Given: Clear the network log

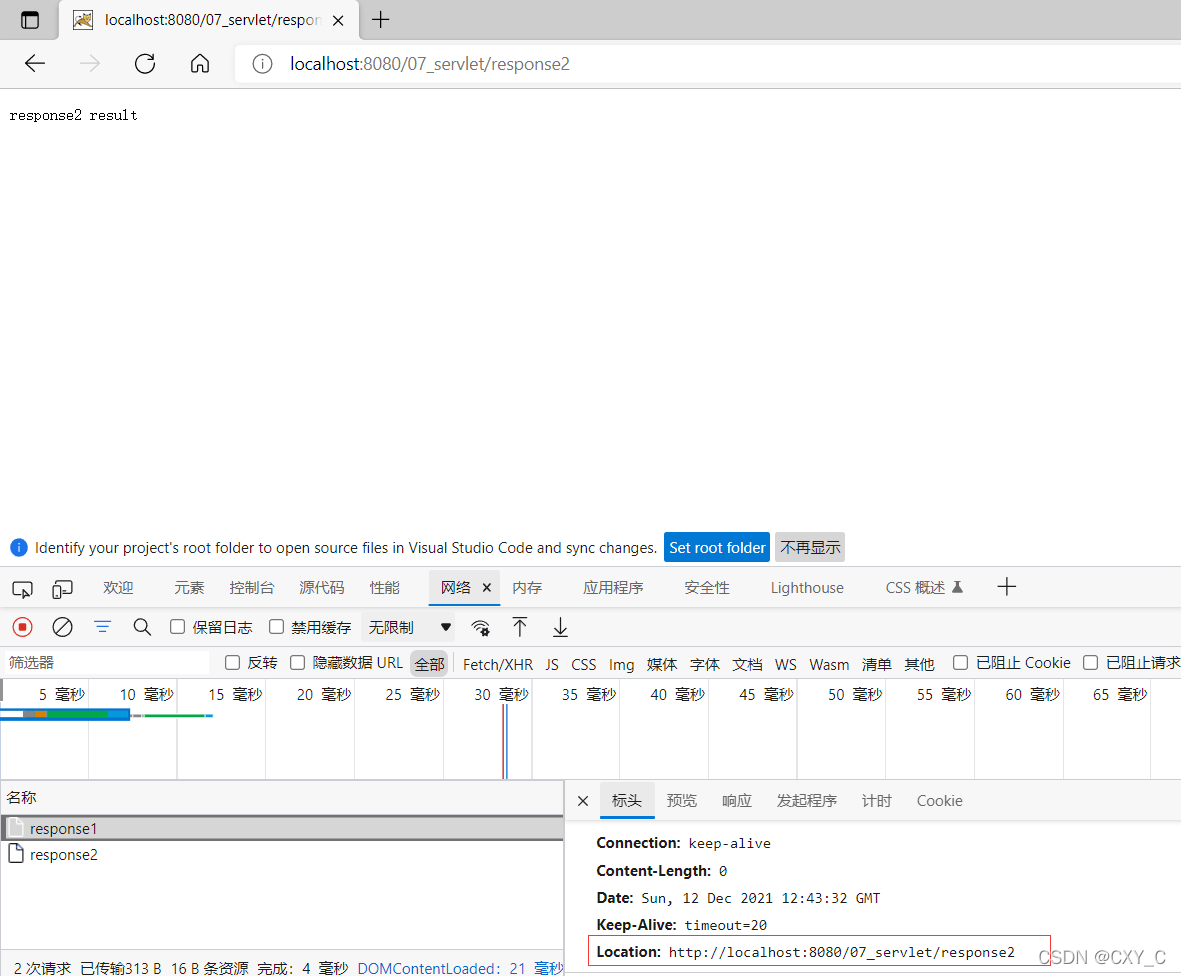Looking at the screenshot, I should tap(63, 627).
